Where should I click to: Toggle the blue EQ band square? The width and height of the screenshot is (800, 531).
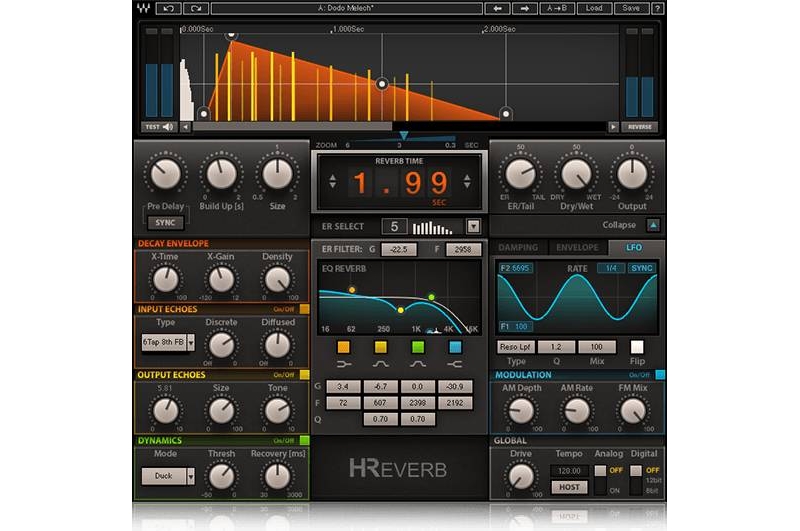(x=455, y=347)
